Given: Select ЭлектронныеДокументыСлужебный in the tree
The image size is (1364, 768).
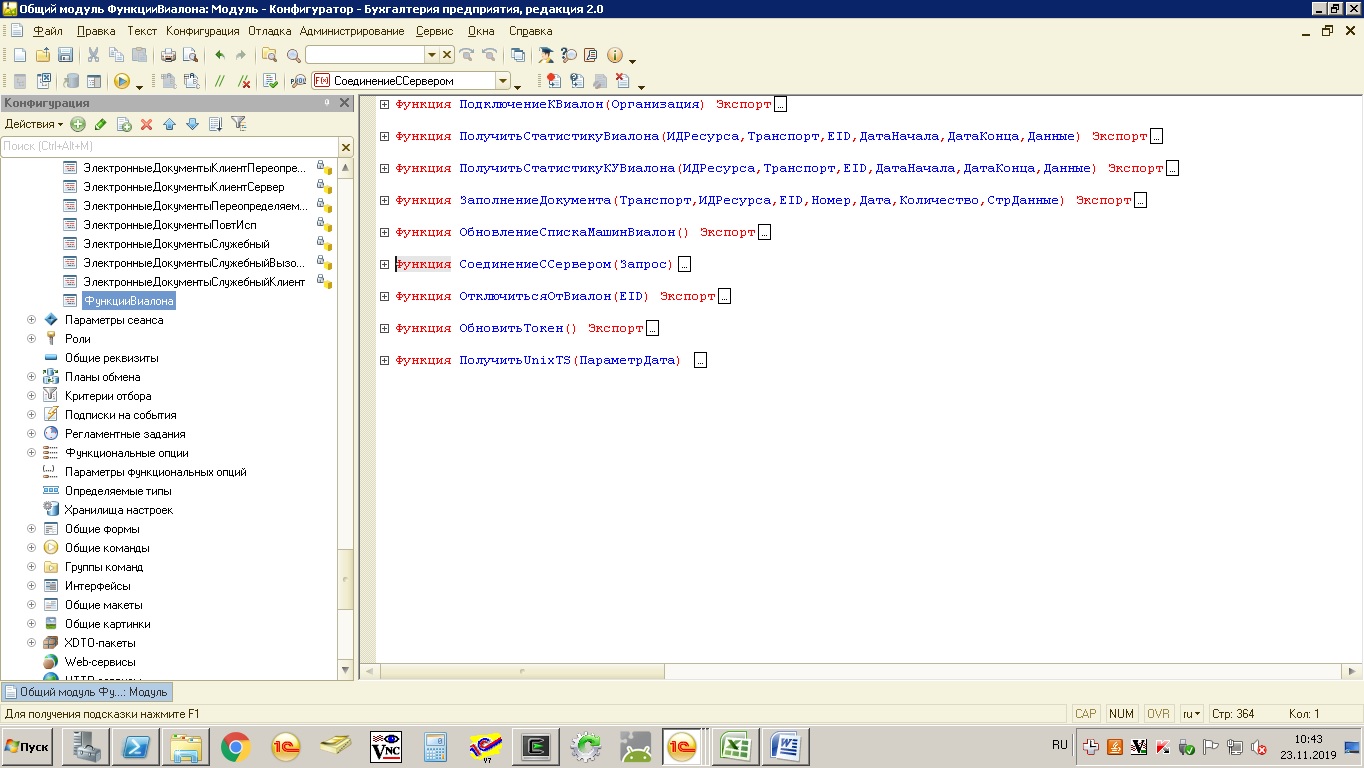Looking at the screenshot, I should click(x=176, y=244).
